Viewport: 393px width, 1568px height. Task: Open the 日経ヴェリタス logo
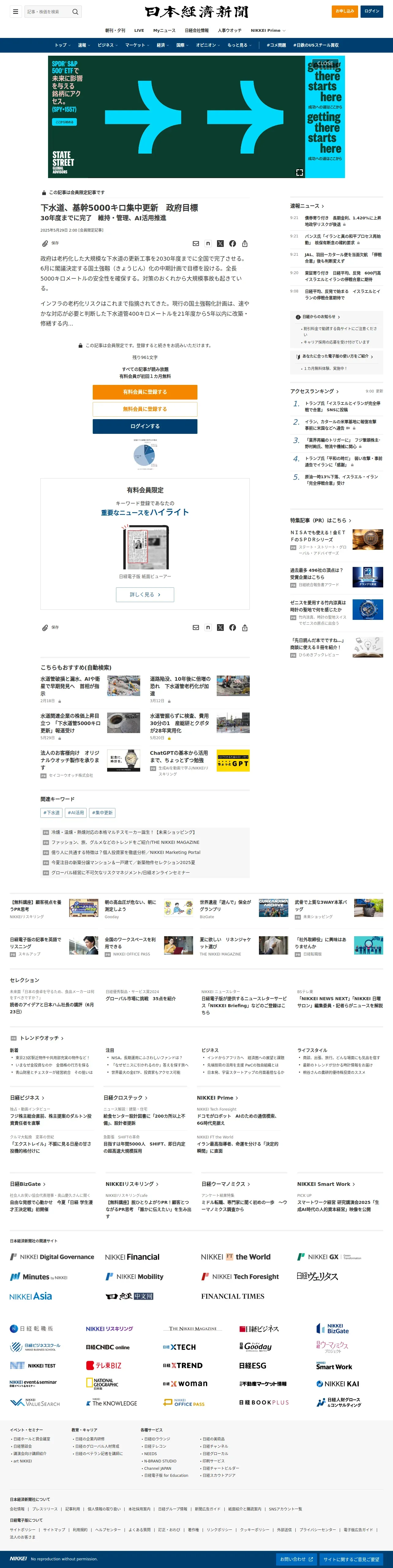(317, 1276)
